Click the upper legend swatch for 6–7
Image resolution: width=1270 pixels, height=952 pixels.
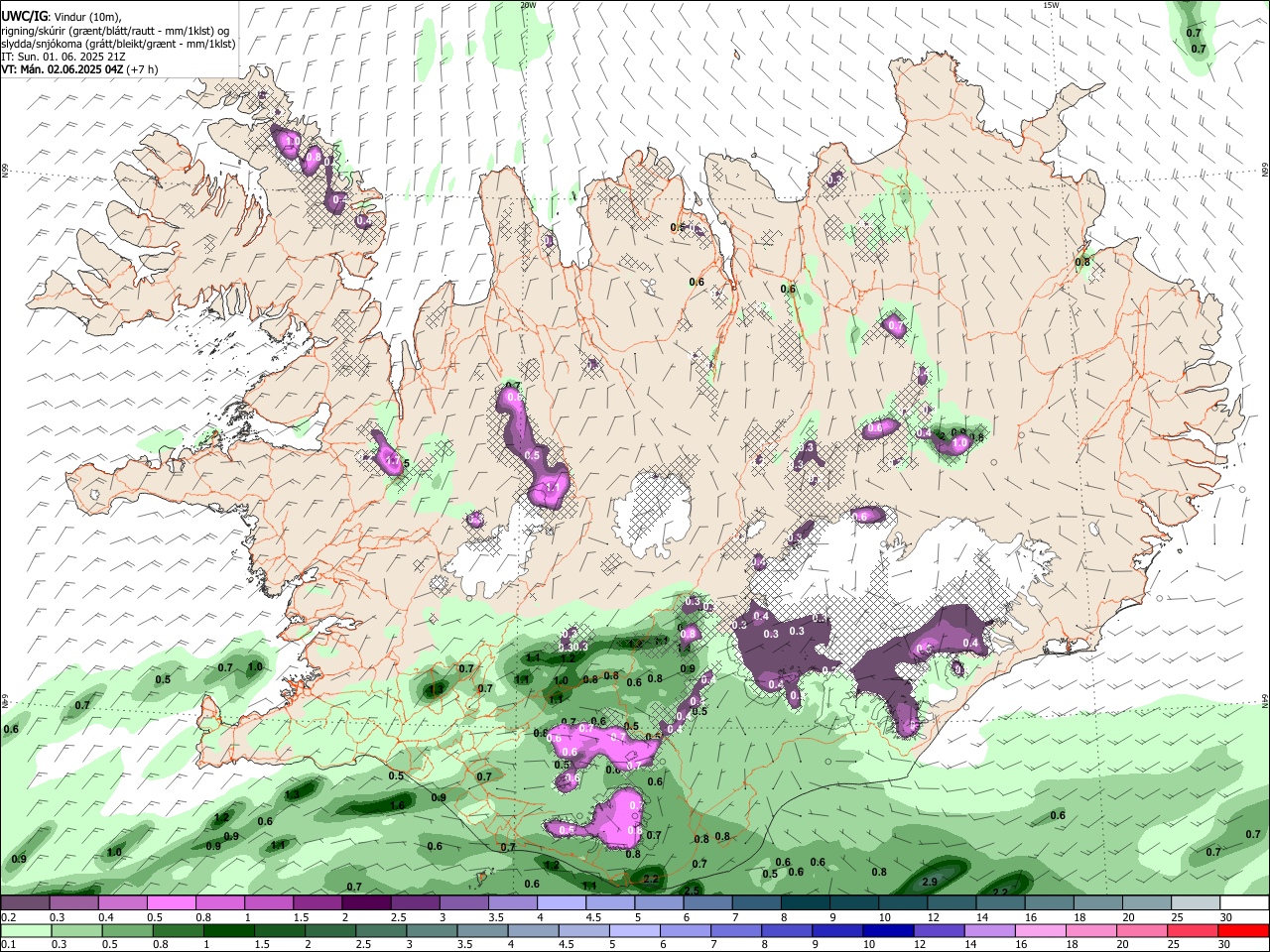707,902
